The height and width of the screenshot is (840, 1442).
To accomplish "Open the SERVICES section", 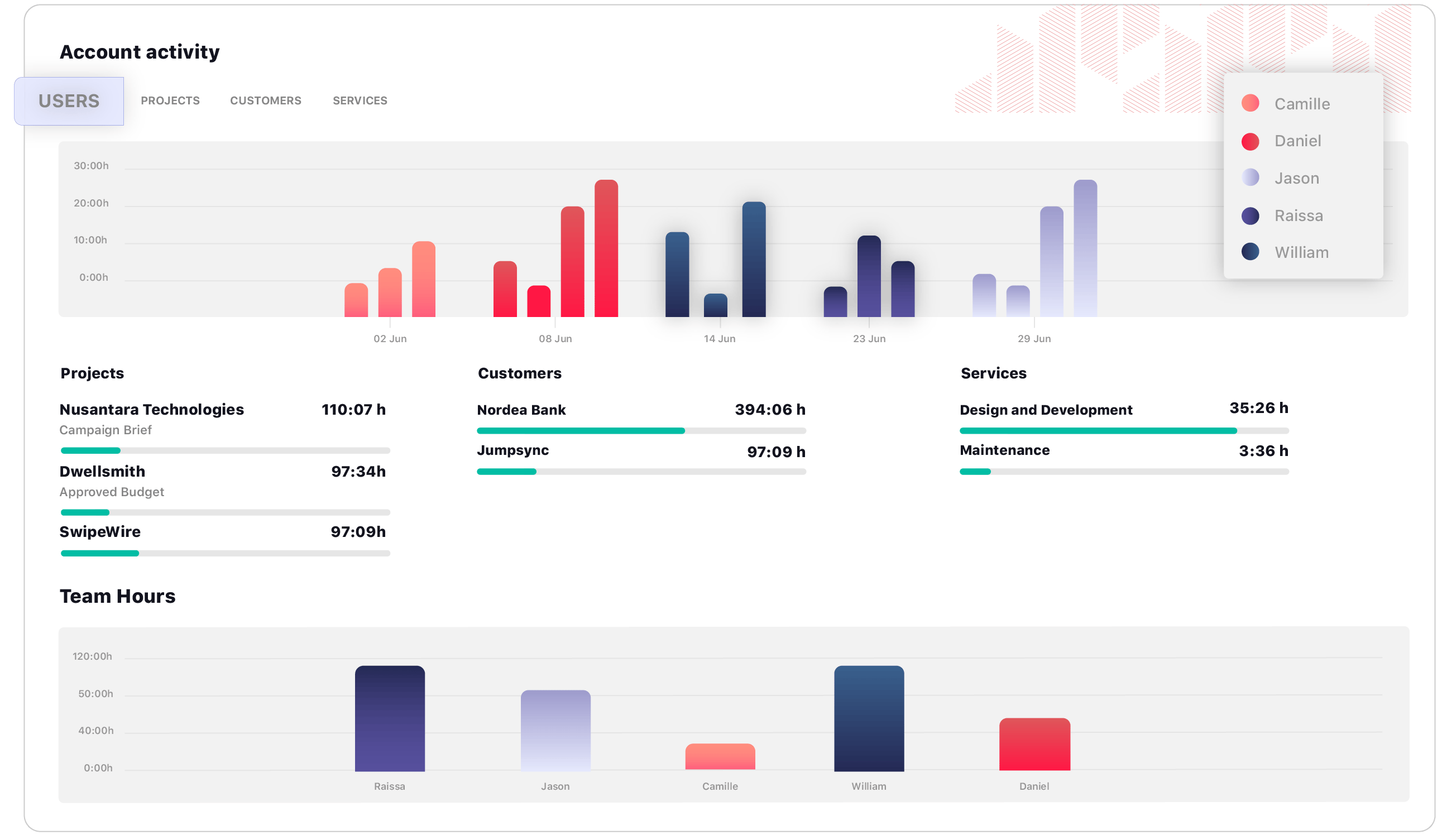I will pos(360,100).
